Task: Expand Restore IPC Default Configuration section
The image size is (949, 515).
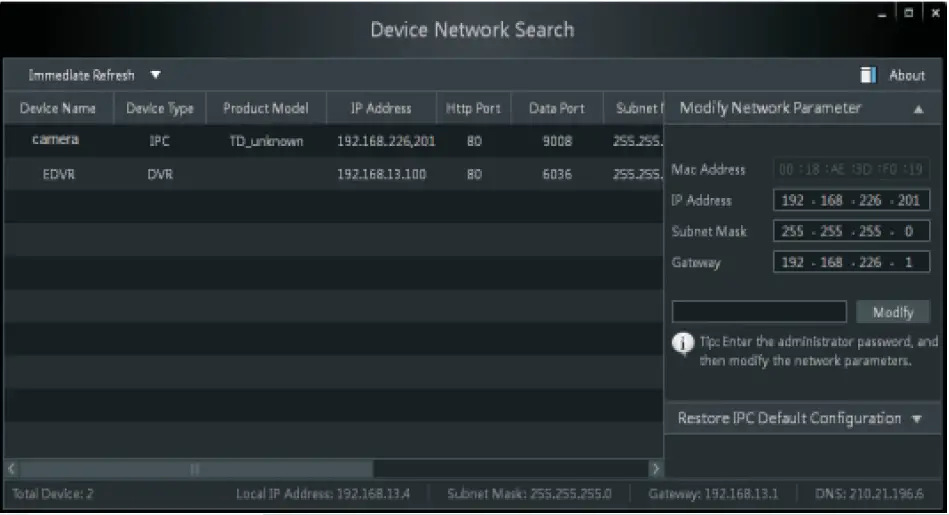Action: coord(917,419)
